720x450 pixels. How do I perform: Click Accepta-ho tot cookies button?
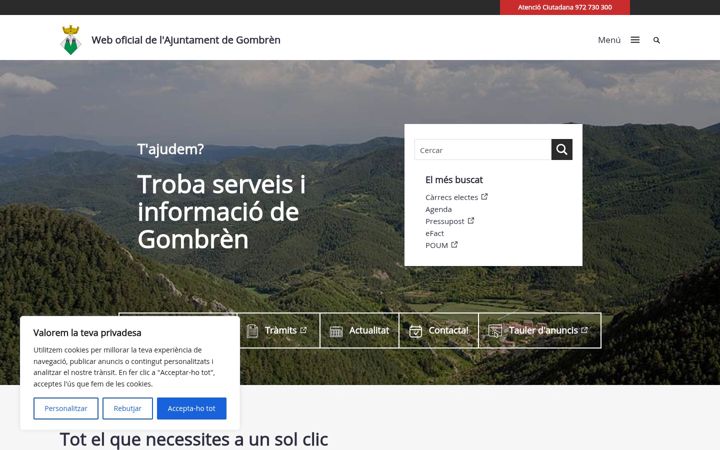click(x=191, y=408)
